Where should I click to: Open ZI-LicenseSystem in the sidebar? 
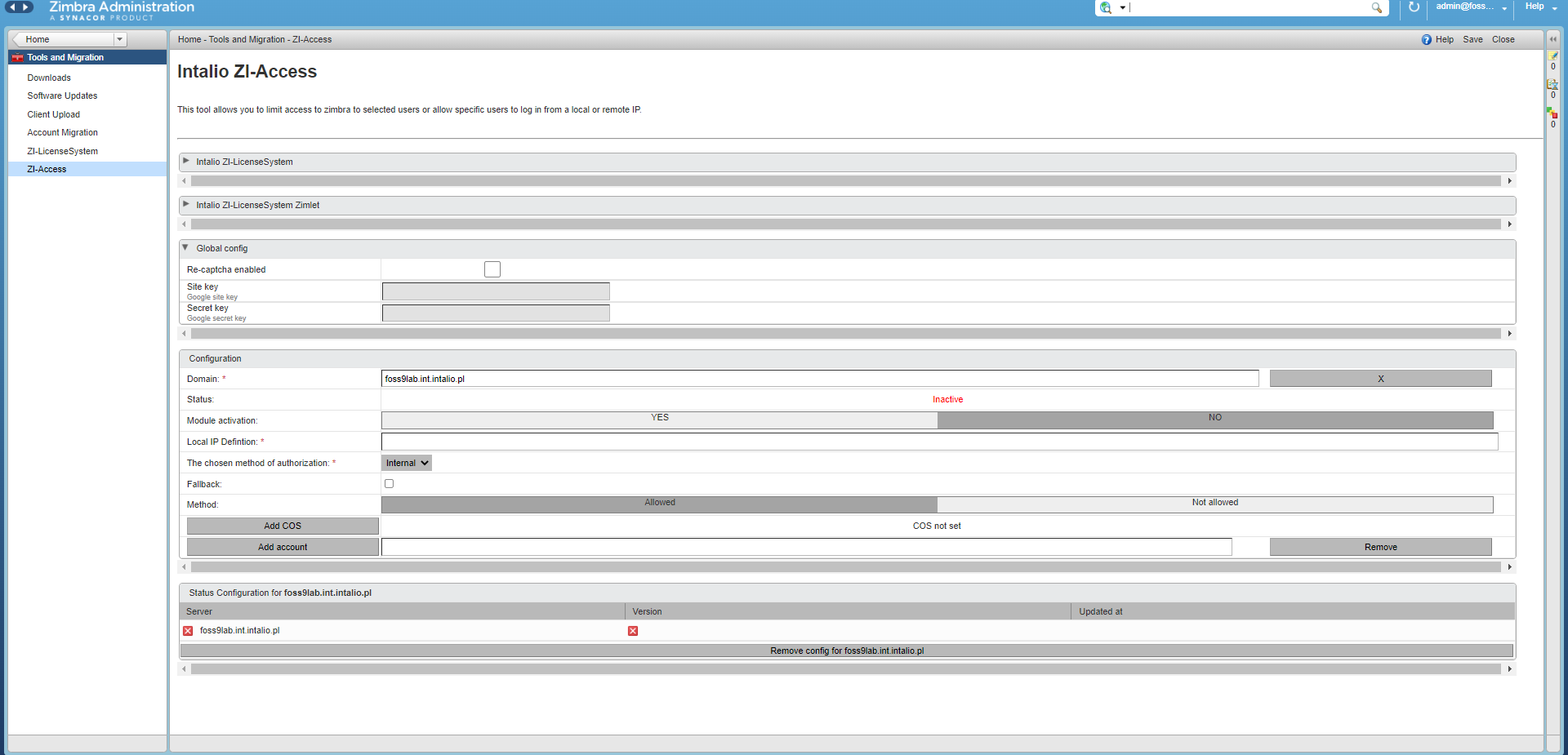pyautogui.click(x=63, y=151)
